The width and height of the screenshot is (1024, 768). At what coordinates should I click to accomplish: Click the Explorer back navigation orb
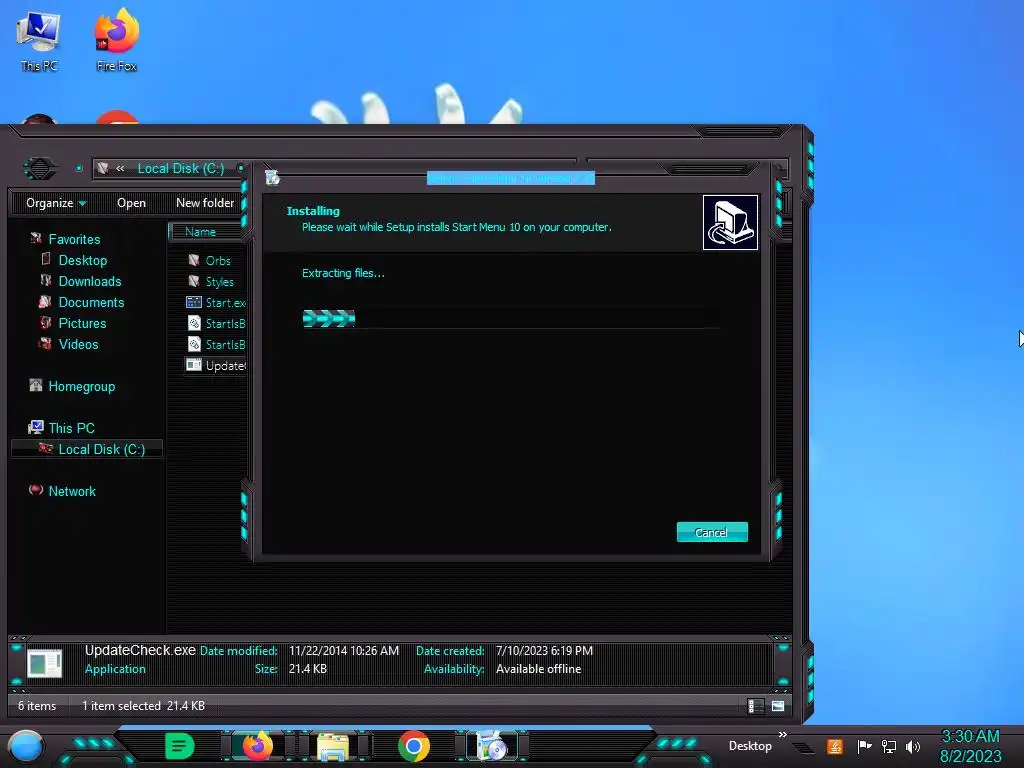(x=40, y=168)
